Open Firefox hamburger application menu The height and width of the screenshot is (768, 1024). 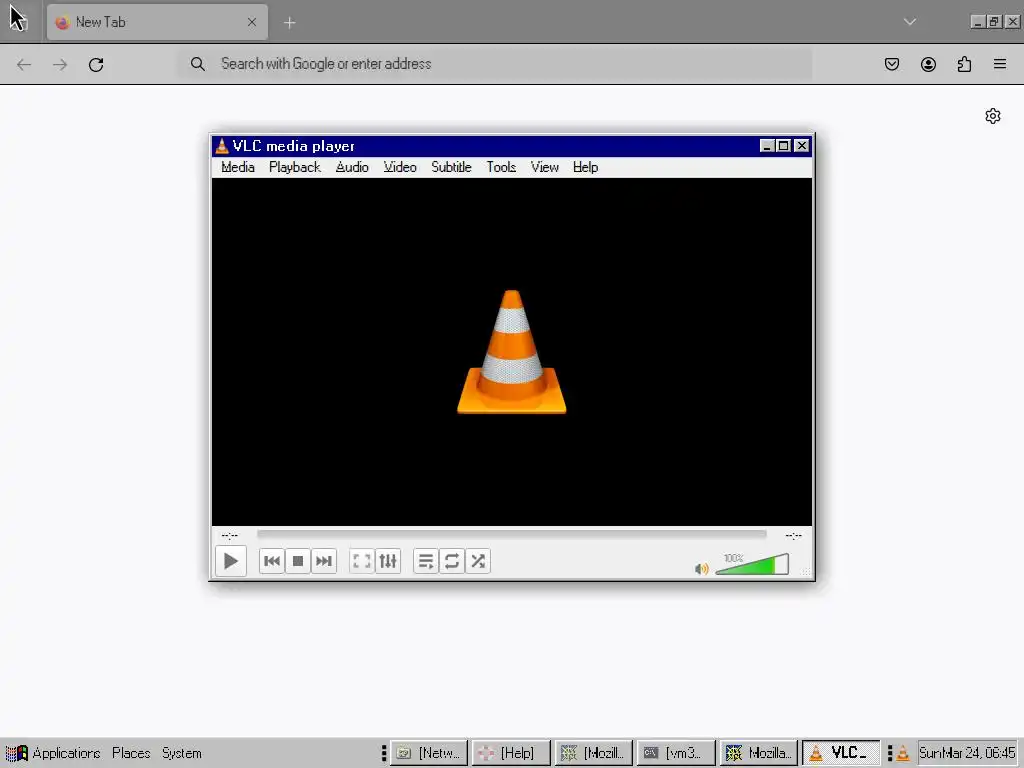pyautogui.click(x=1000, y=64)
